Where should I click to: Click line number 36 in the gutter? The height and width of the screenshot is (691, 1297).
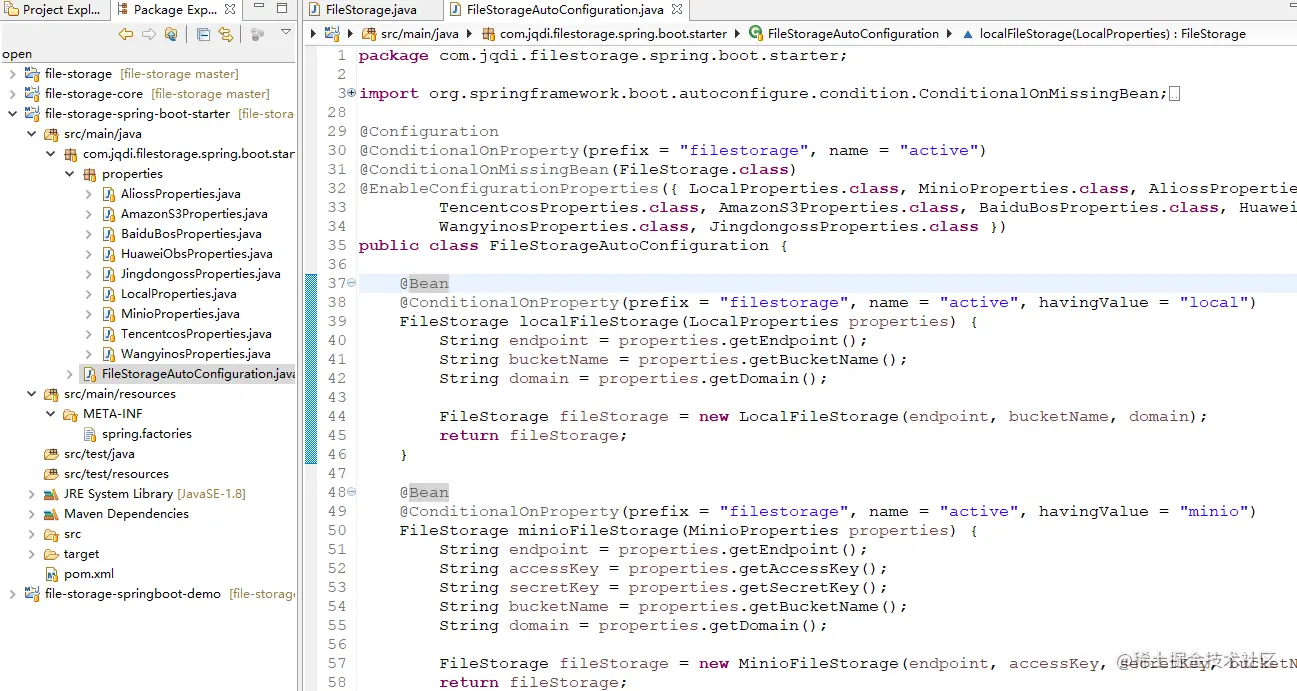(336, 264)
